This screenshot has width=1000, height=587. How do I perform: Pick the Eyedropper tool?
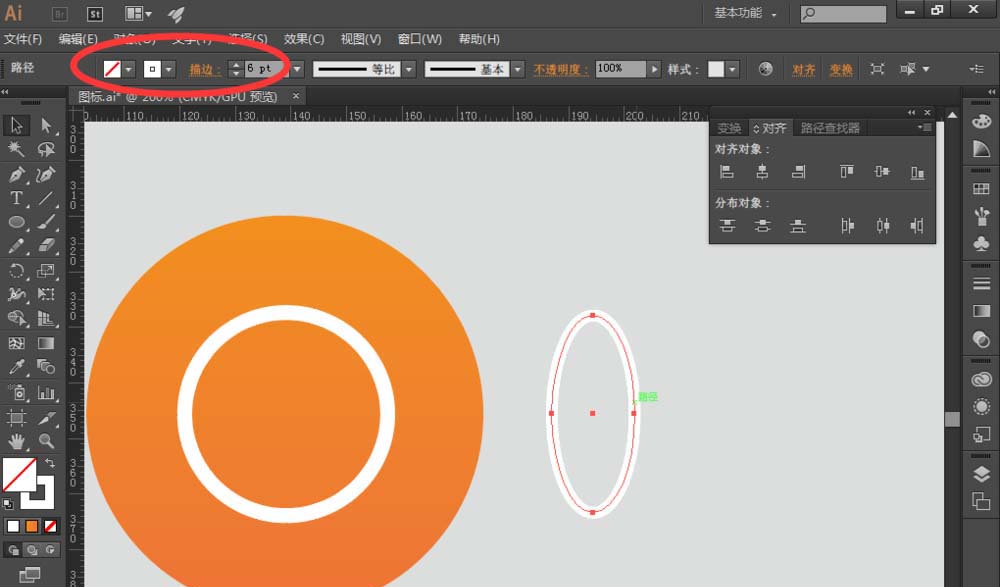pyautogui.click(x=17, y=368)
